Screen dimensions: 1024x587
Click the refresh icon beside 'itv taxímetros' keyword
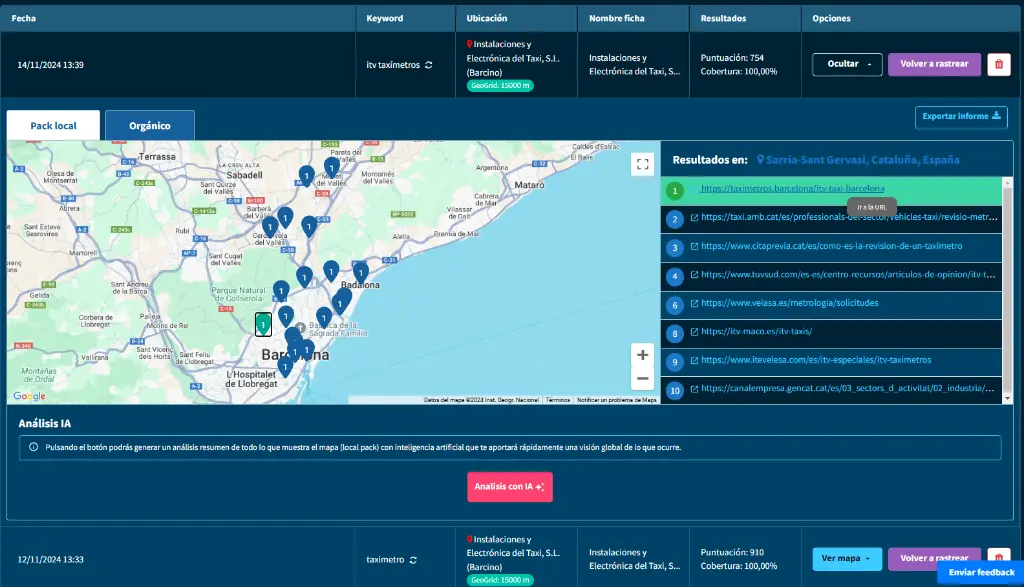coord(429,64)
